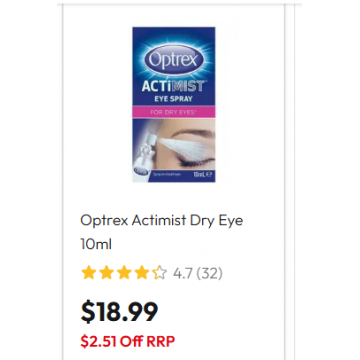The height and width of the screenshot is (360, 360).
Task: Click the fourth yellow rating star
Action: (x=142, y=273)
